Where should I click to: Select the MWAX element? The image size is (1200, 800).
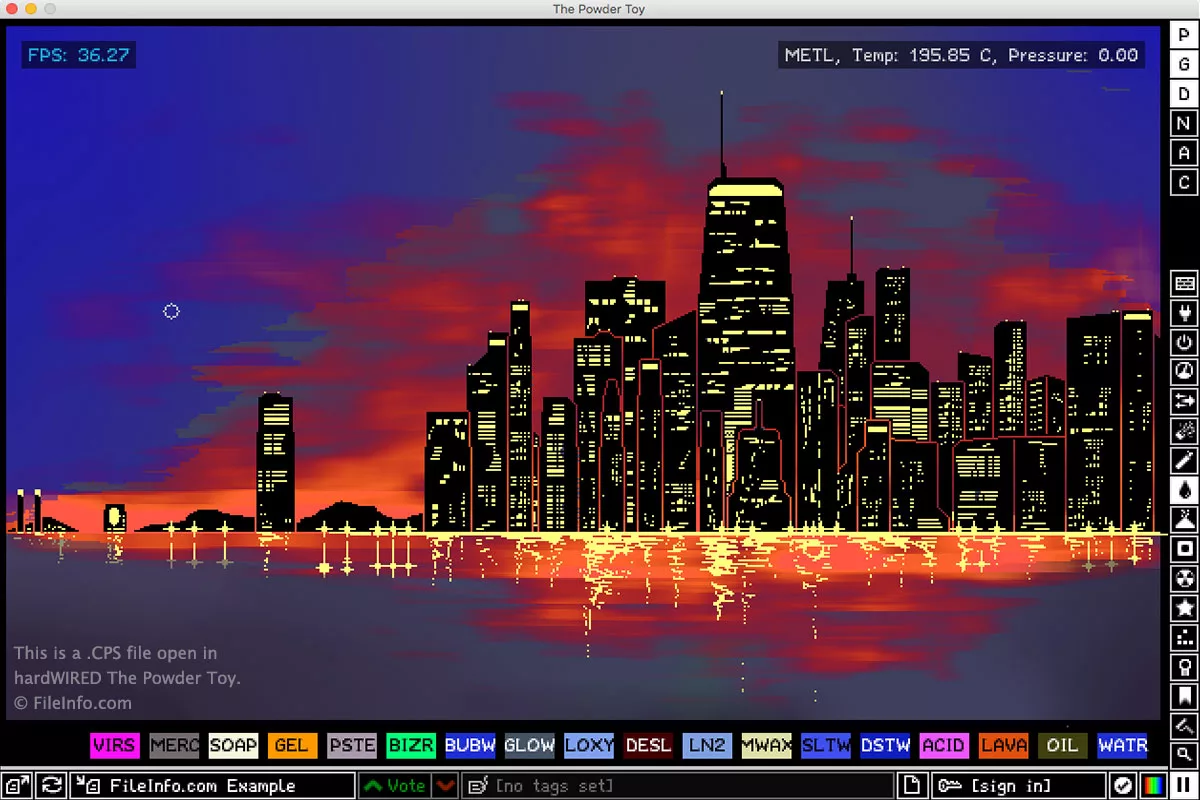[766, 745]
